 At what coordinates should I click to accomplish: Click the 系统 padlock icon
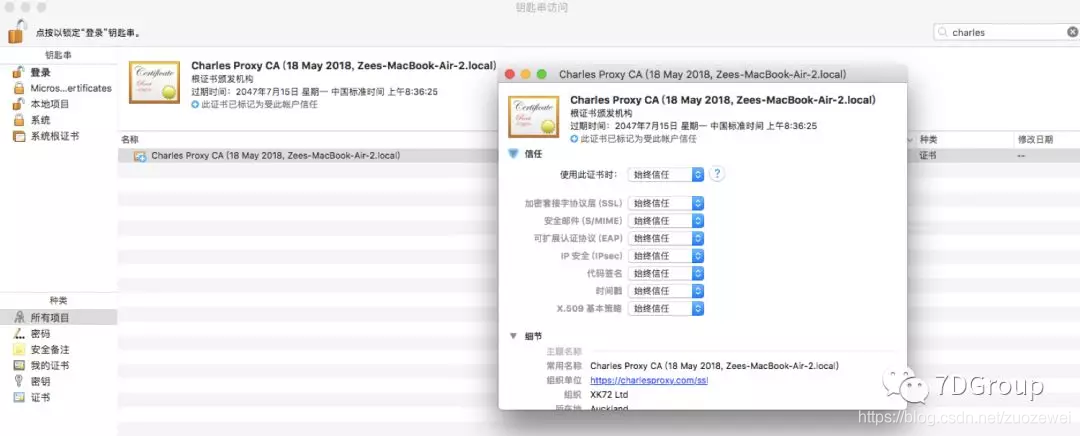point(19,120)
